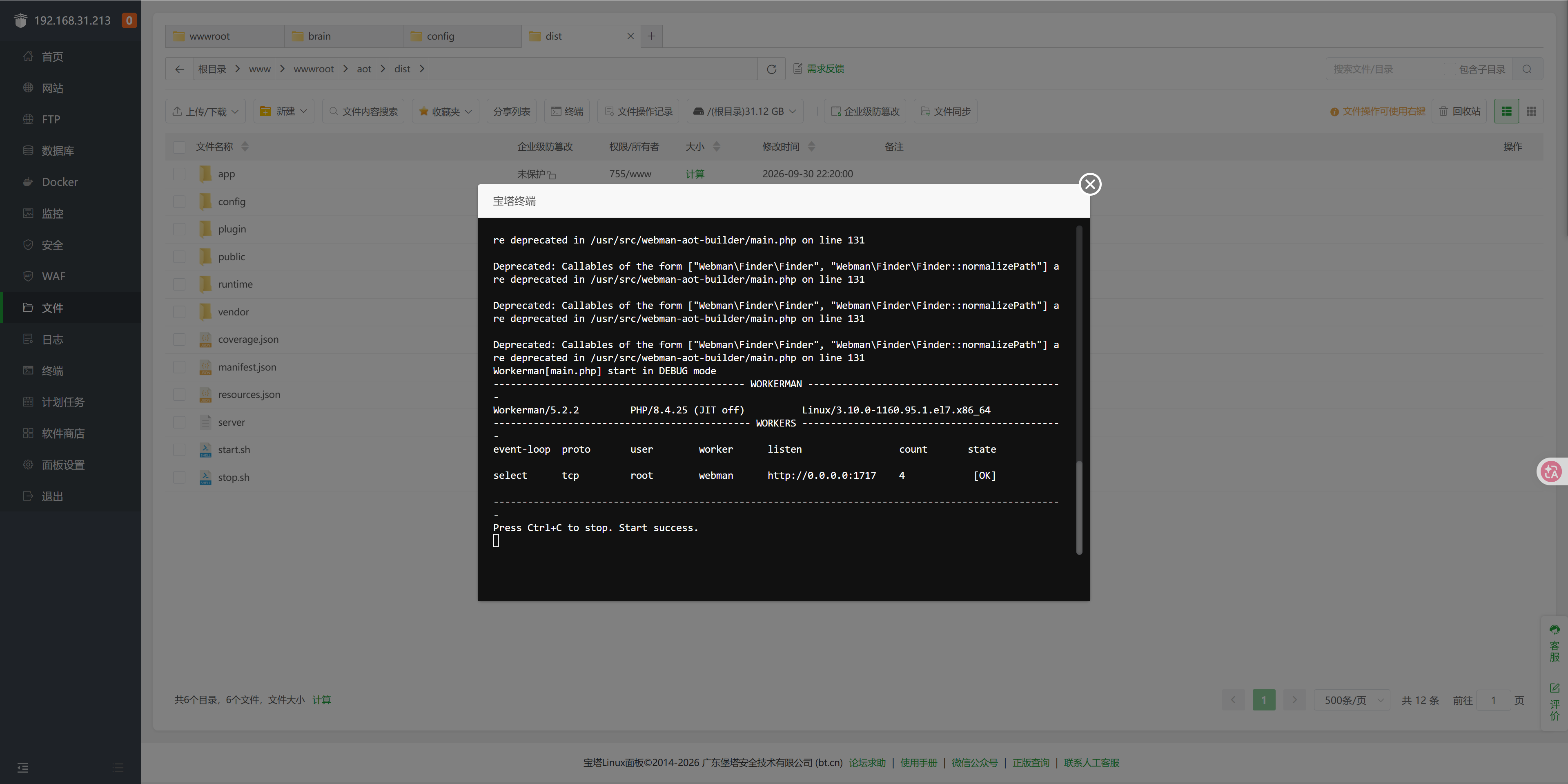The width and height of the screenshot is (1568, 784).
Task: Go back with the left arrow icon
Action: pyautogui.click(x=180, y=69)
